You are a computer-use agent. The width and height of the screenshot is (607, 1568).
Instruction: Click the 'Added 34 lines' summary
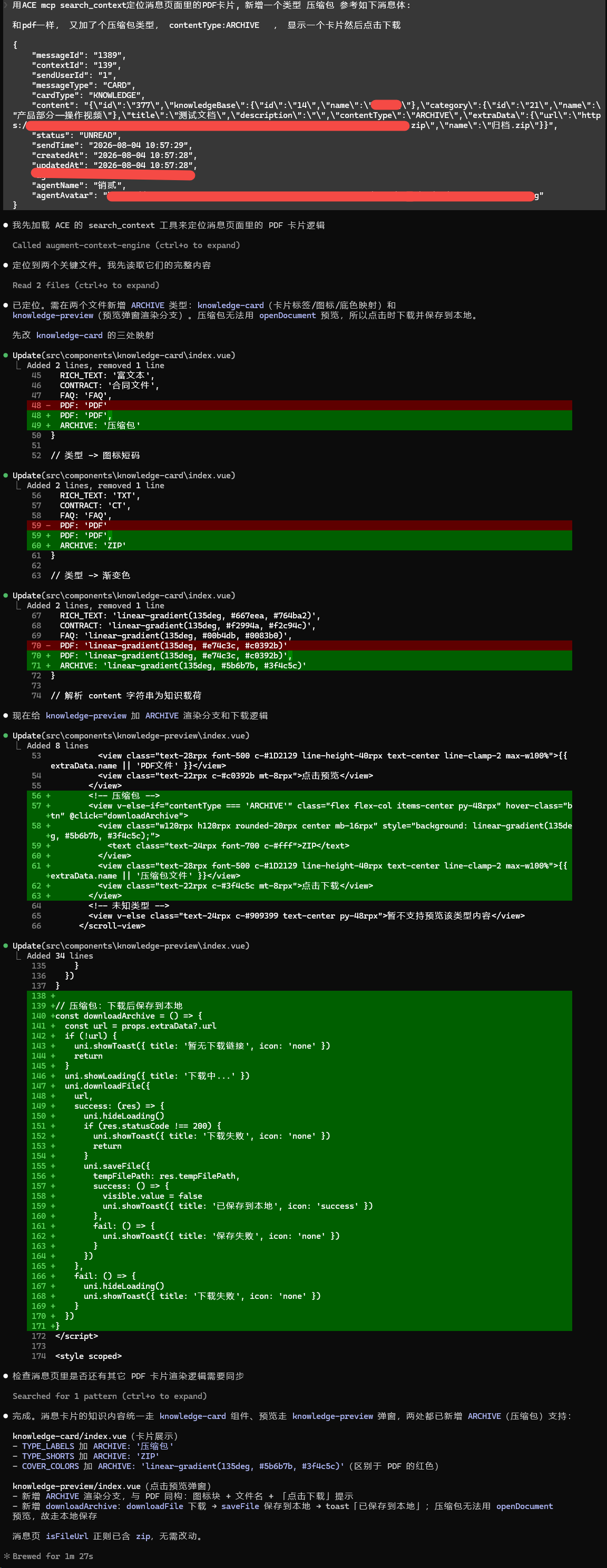[60, 955]
